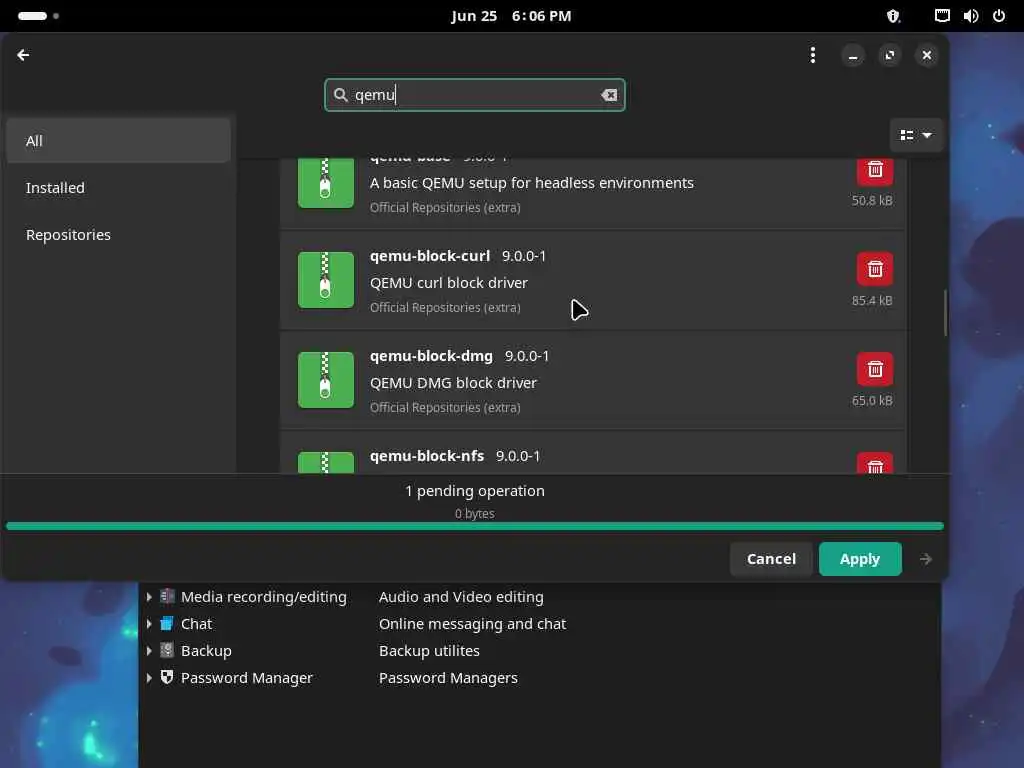Select the All category
The height and width of the screenshot is (768, 1024).
click(x=118, y=140)
